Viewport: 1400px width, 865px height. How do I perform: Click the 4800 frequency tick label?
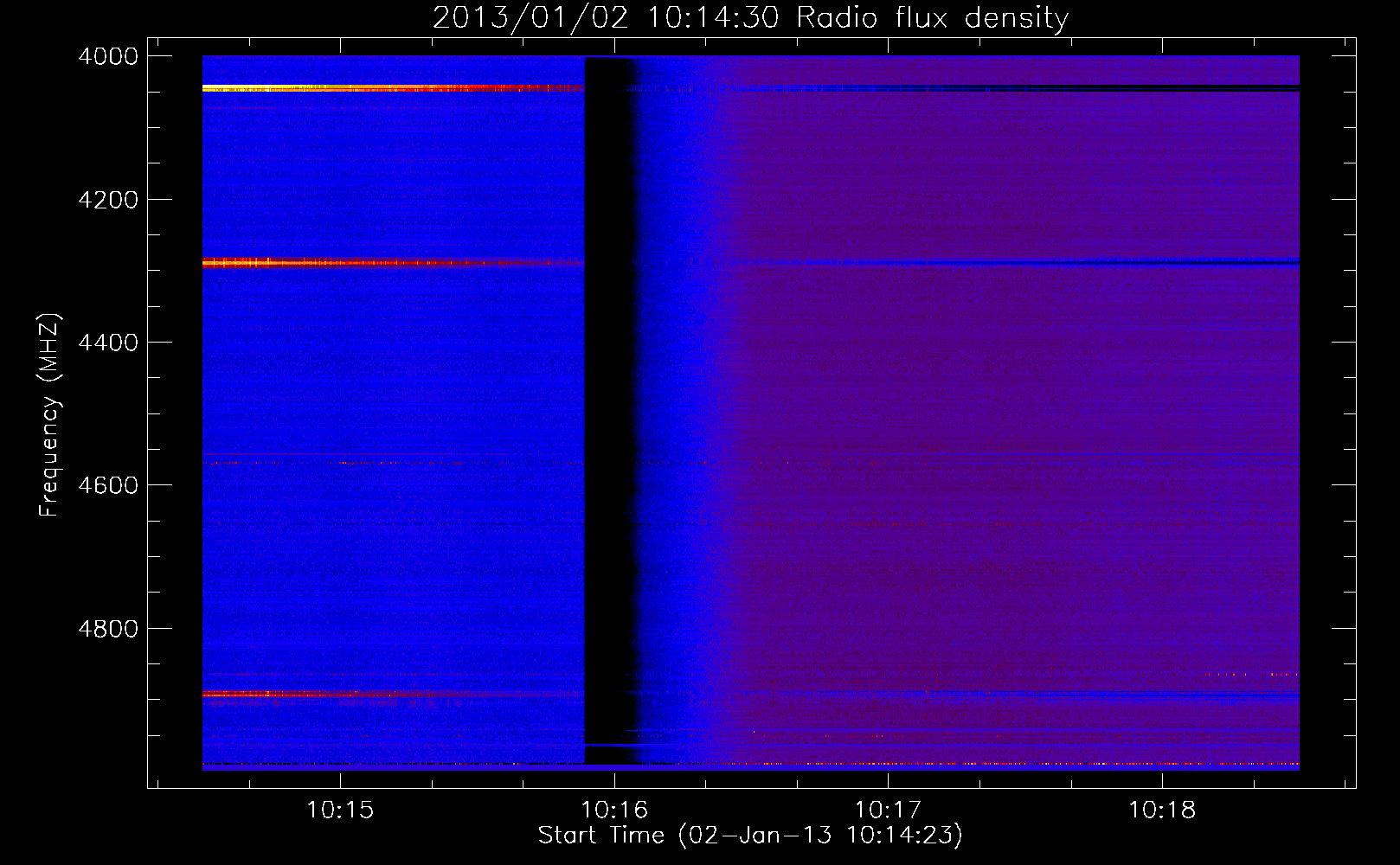click(x=108, y=628)
